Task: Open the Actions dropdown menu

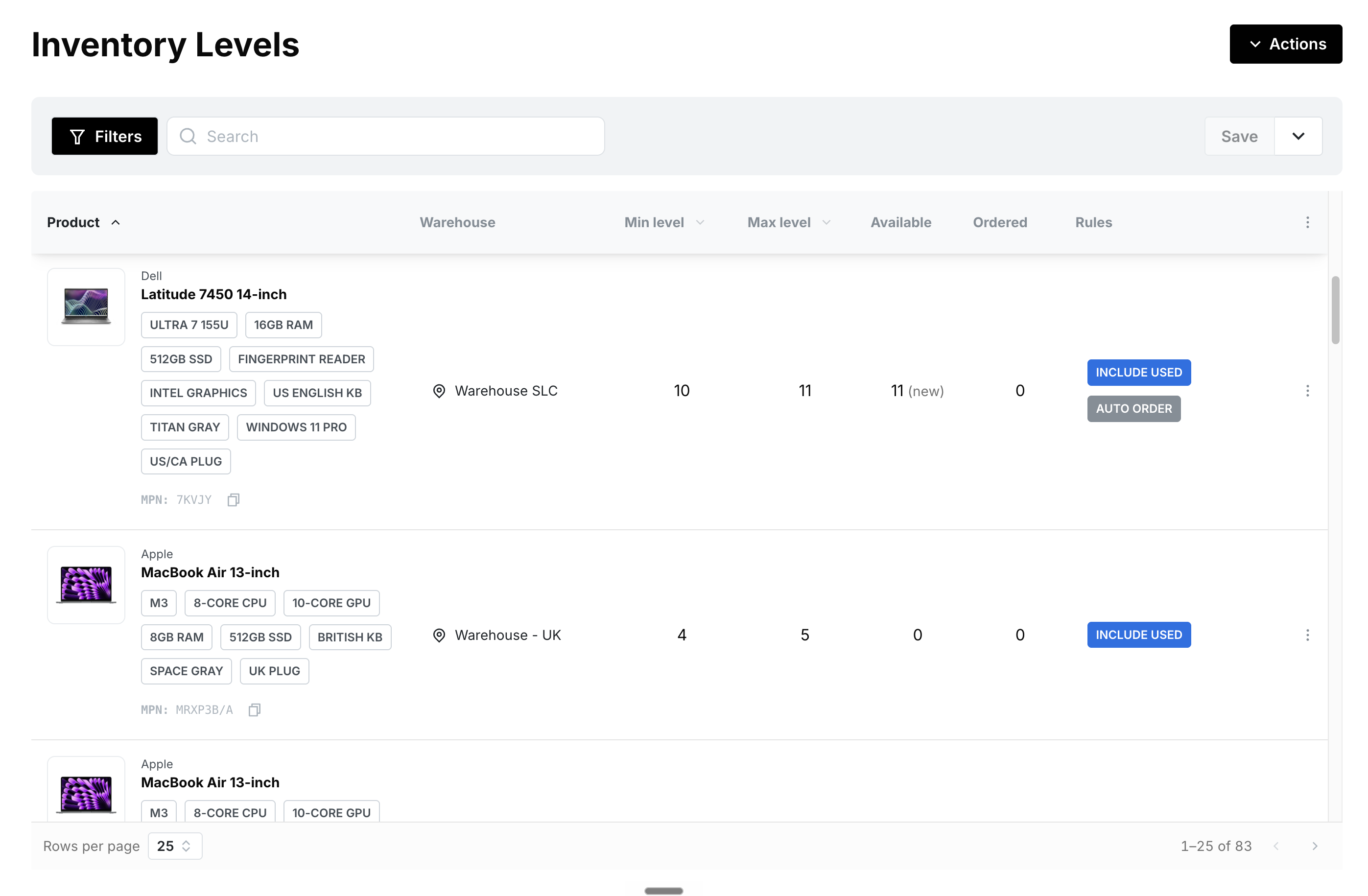Action: coord(1285,44)
